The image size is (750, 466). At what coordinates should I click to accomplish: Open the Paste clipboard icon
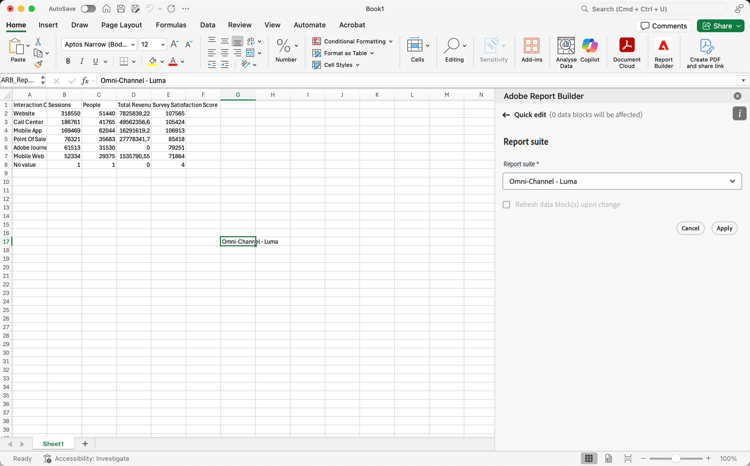[x=16, y=47]
